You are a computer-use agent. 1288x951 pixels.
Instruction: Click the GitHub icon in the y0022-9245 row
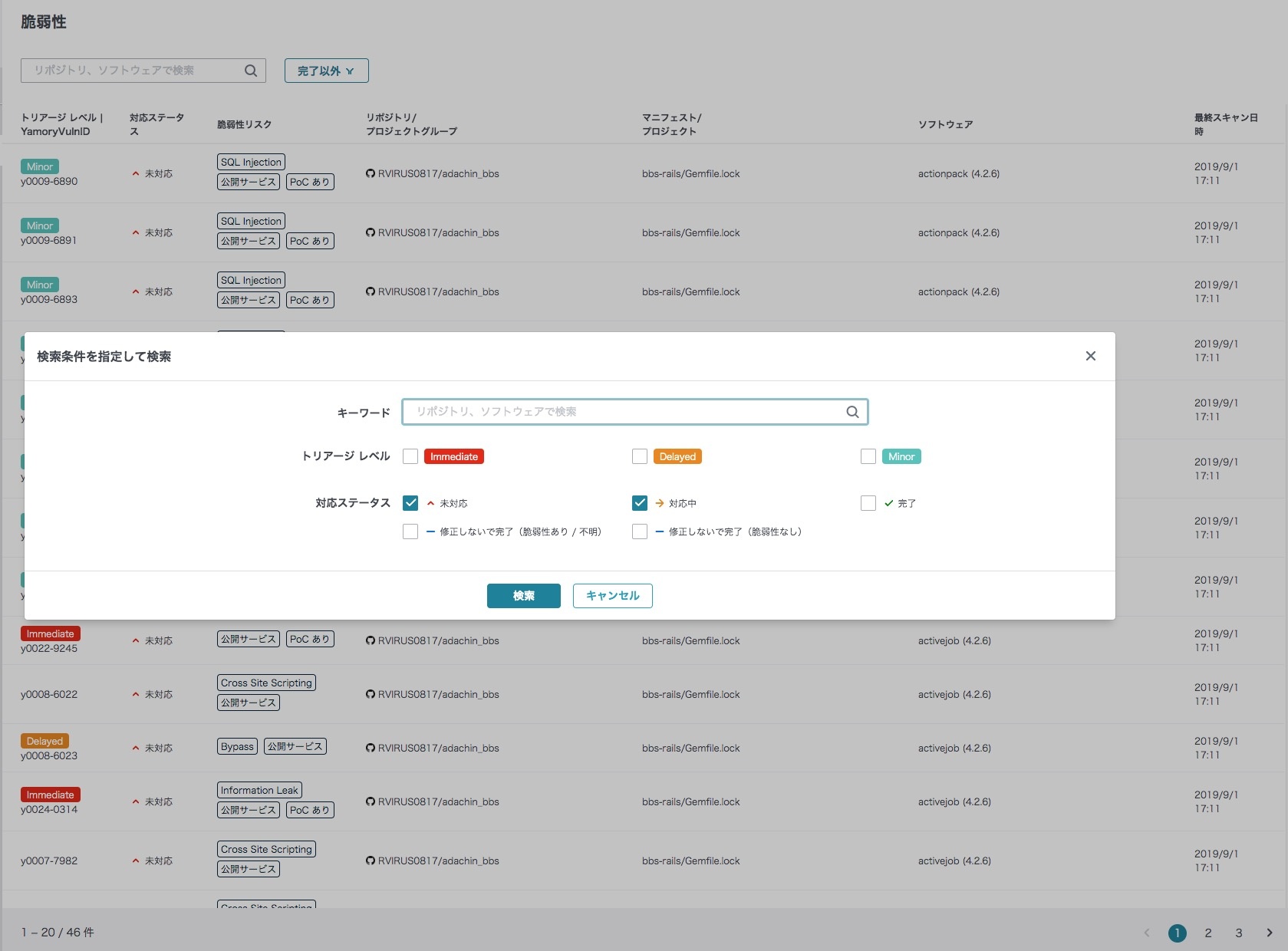click(371, 640)
